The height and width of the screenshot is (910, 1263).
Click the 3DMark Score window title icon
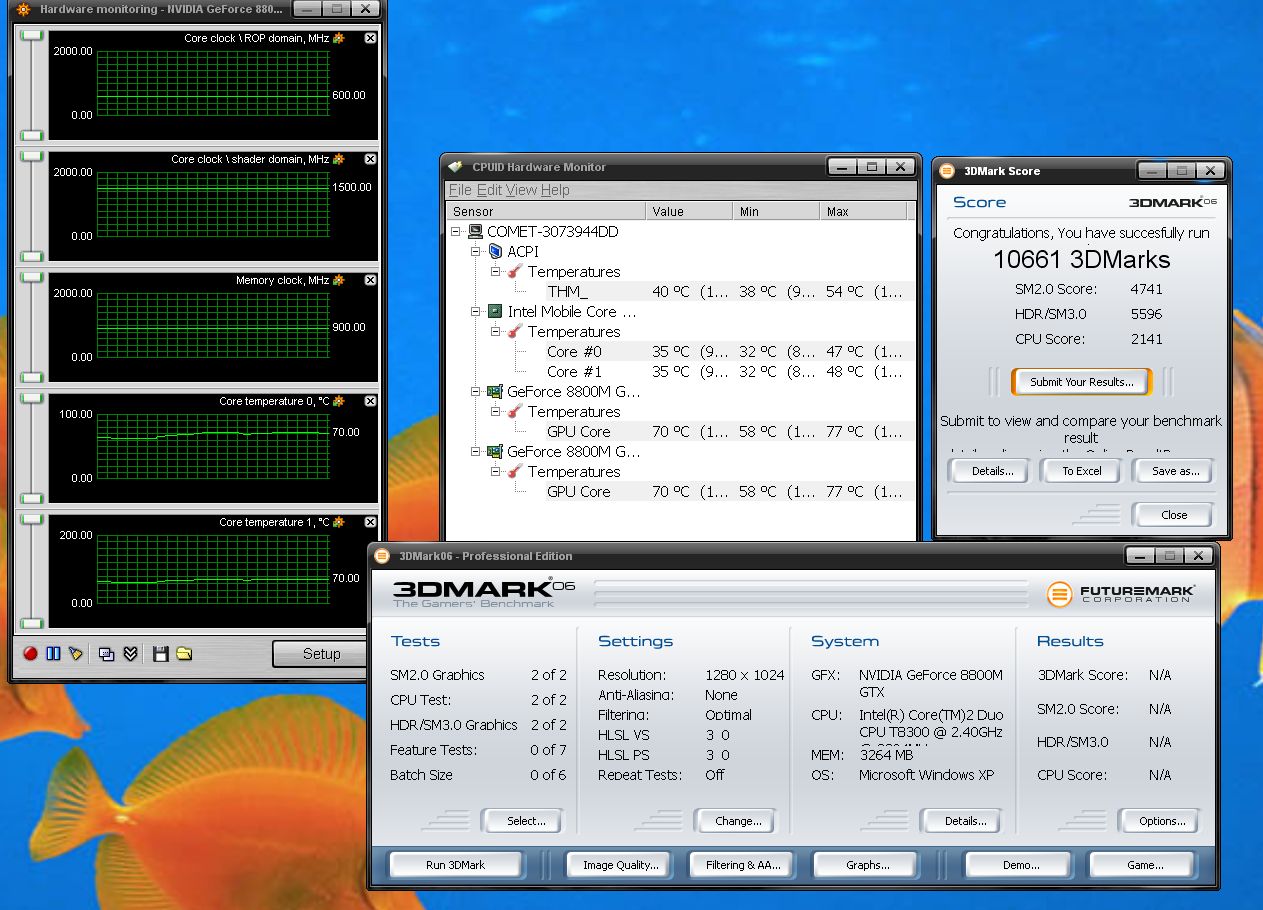pyautogui.click(x=948, y=171)
